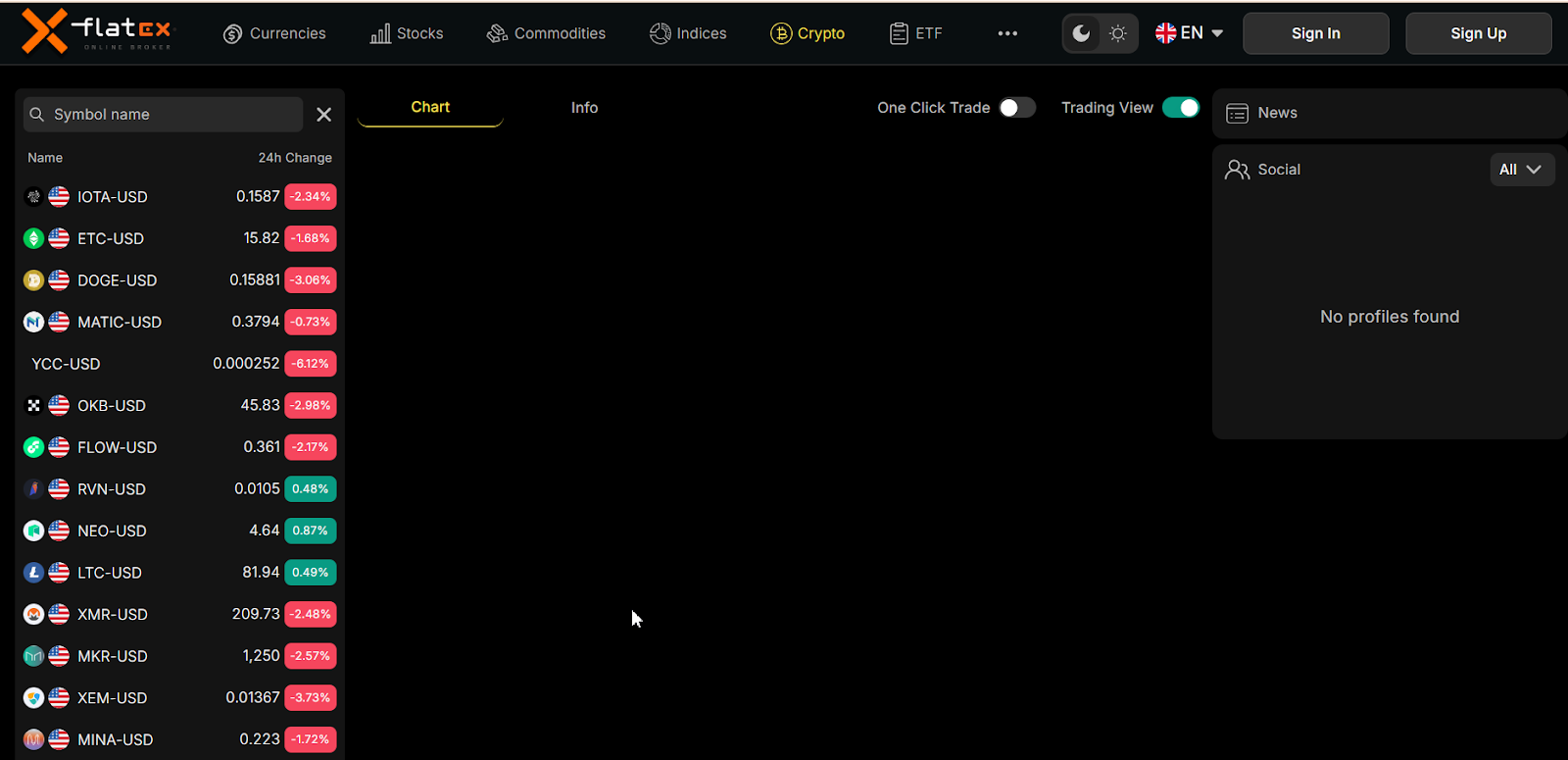Image resolution: width=1568 pixels, height=760 pixels.
Task: Click the LTC coin icon
Action: coord(33,573)
